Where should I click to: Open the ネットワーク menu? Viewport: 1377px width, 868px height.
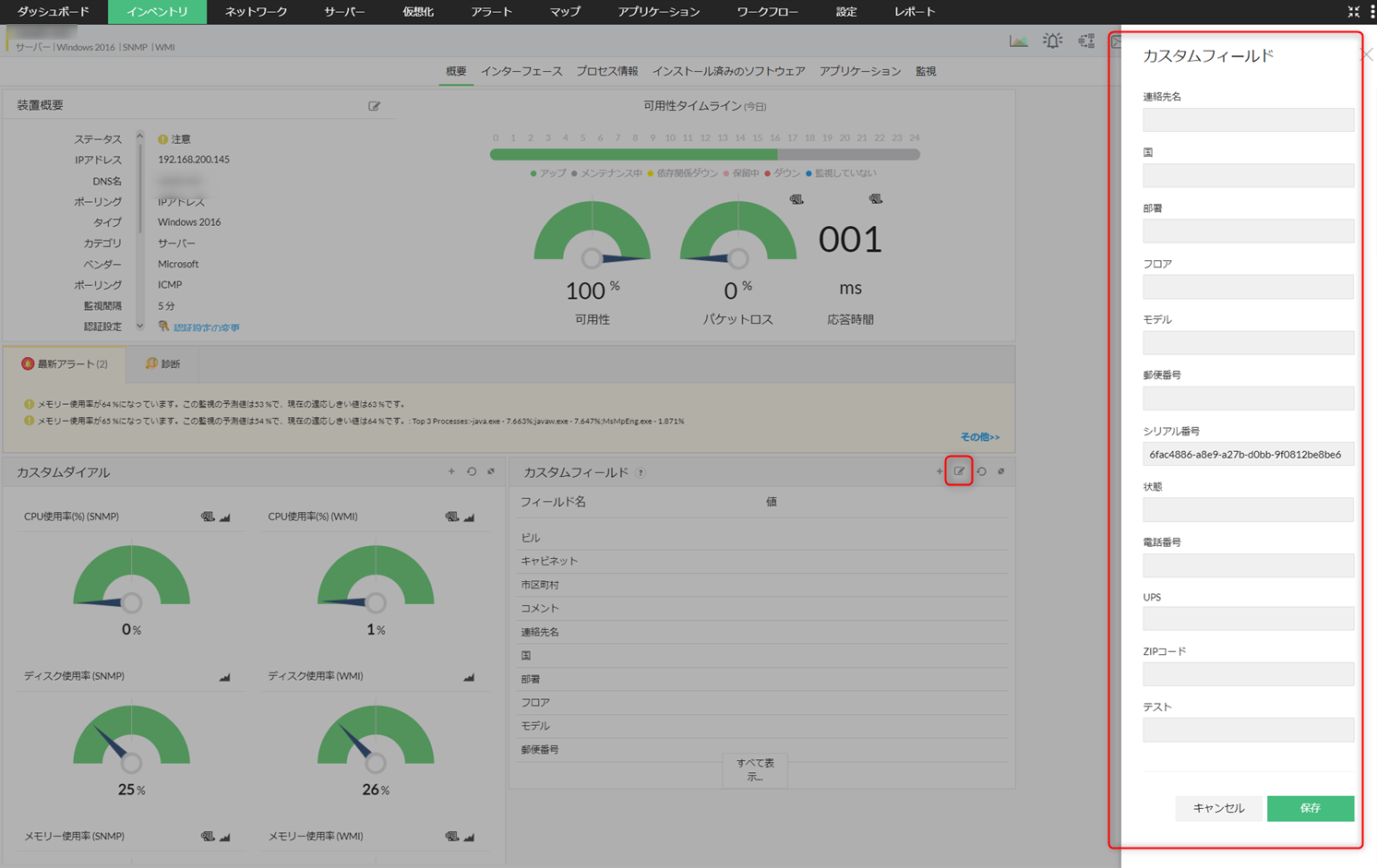[256, 12]
